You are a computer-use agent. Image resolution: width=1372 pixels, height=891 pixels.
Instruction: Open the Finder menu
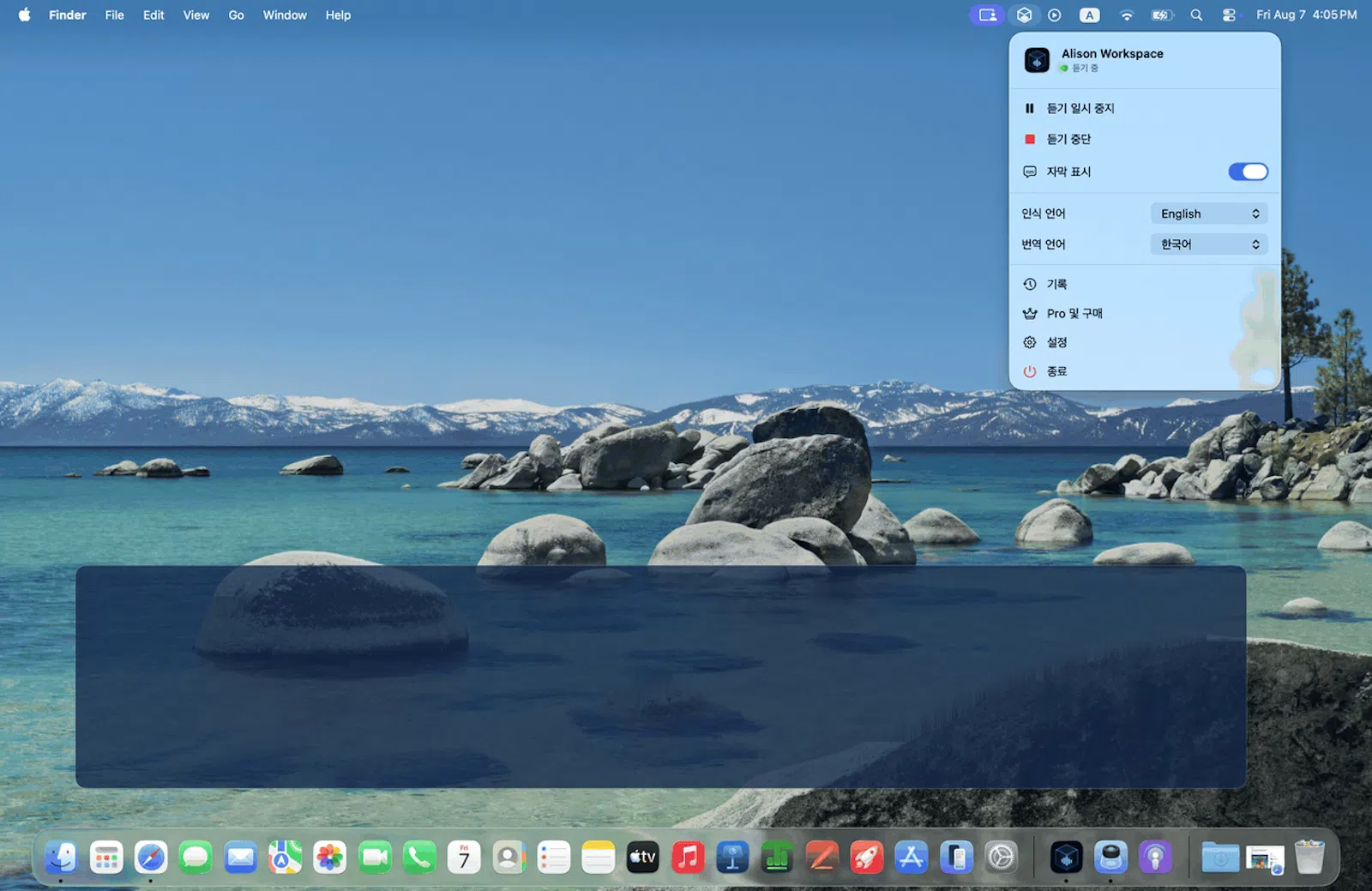pyautogui.click(x=67, y=15)
